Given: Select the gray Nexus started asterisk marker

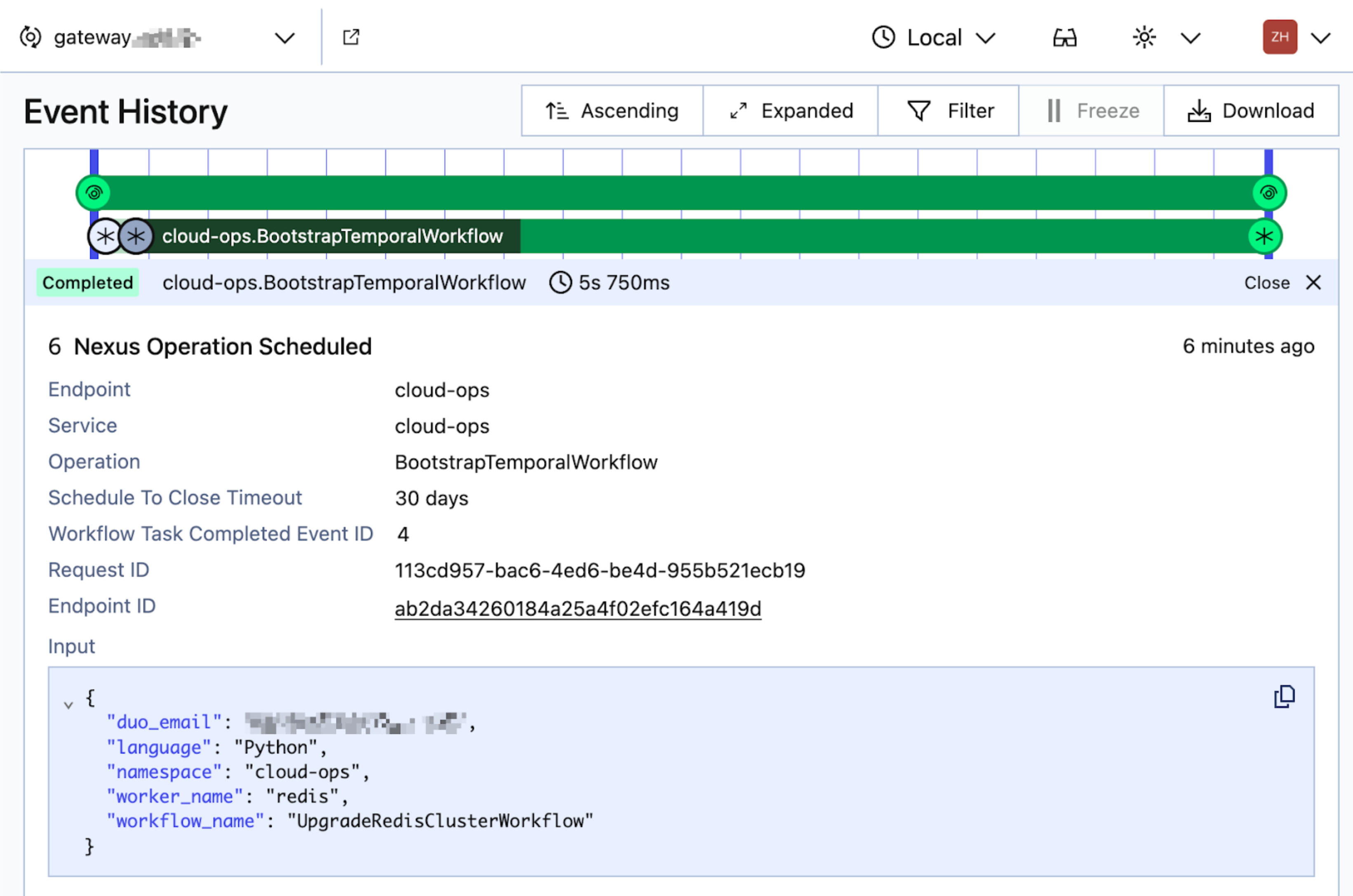Looking at the screenshot, I should pyautogui.click(x=136, y=236).
